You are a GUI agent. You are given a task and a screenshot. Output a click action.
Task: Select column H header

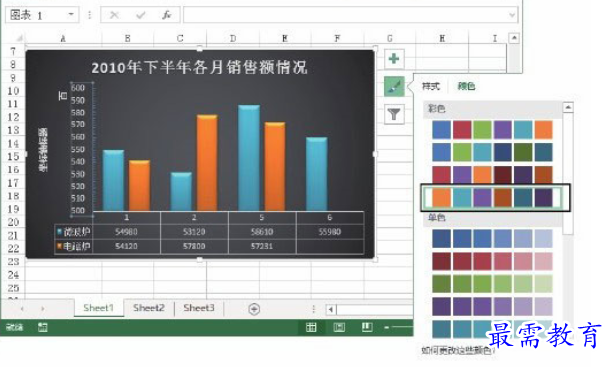[442, 38]
